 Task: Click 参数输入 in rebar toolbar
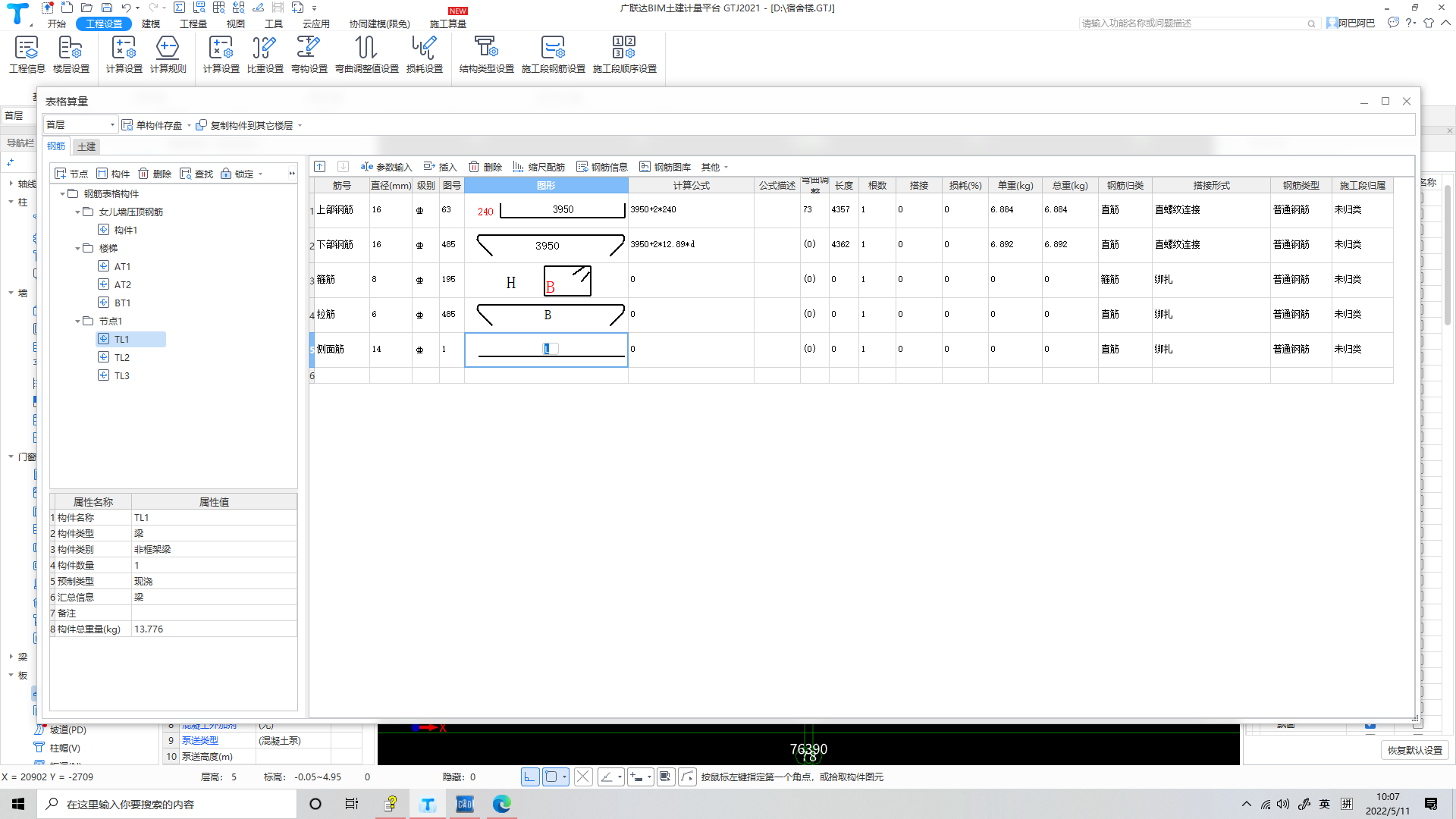[x=387, y=167]
